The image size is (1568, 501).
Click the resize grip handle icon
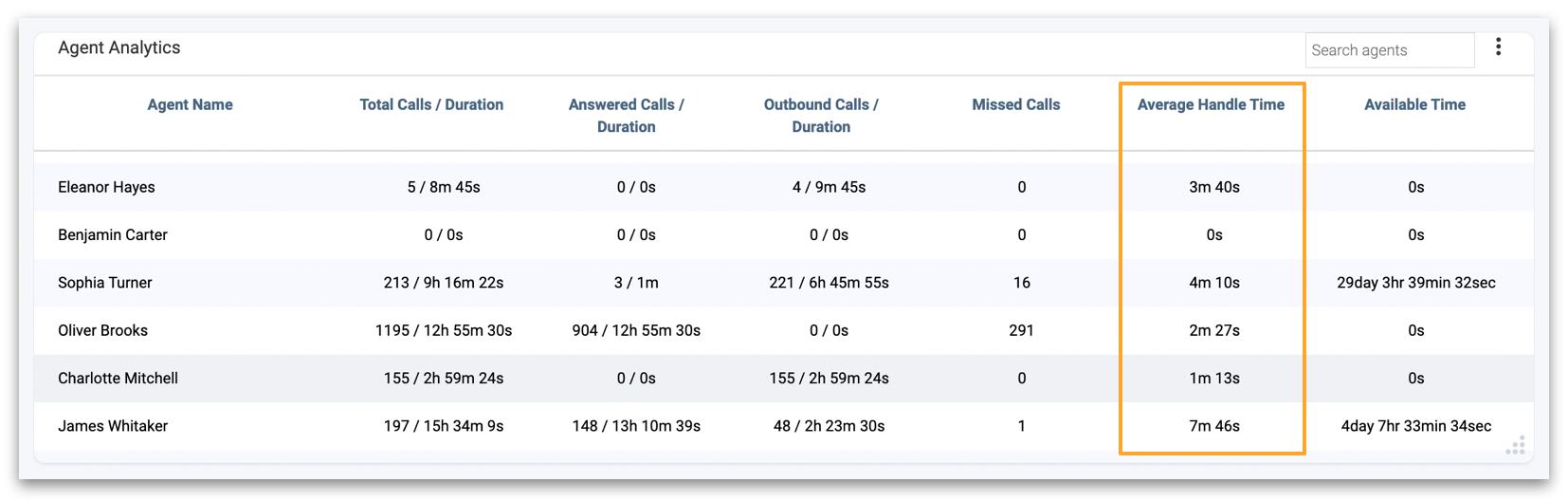pos(1515,445)
